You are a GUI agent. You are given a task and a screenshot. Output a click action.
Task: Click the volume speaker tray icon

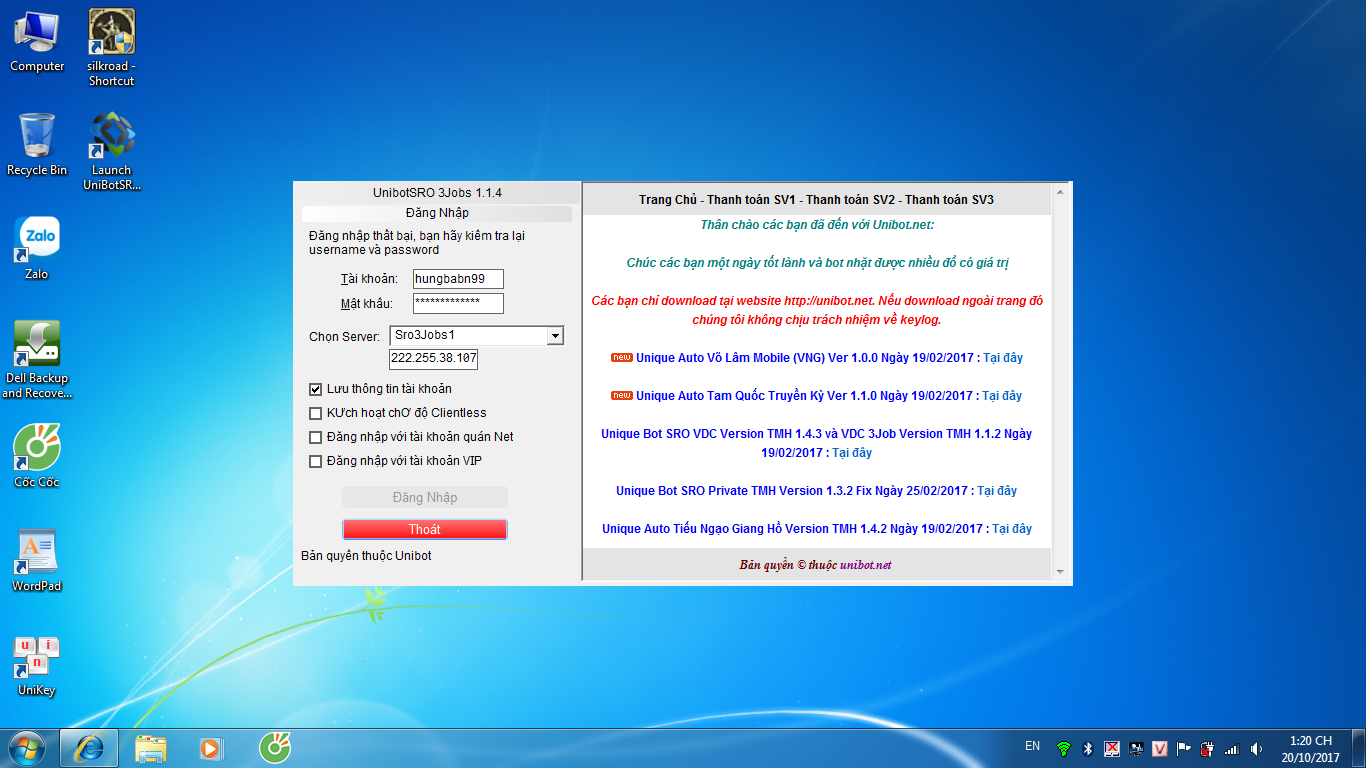pos(1256,748)
